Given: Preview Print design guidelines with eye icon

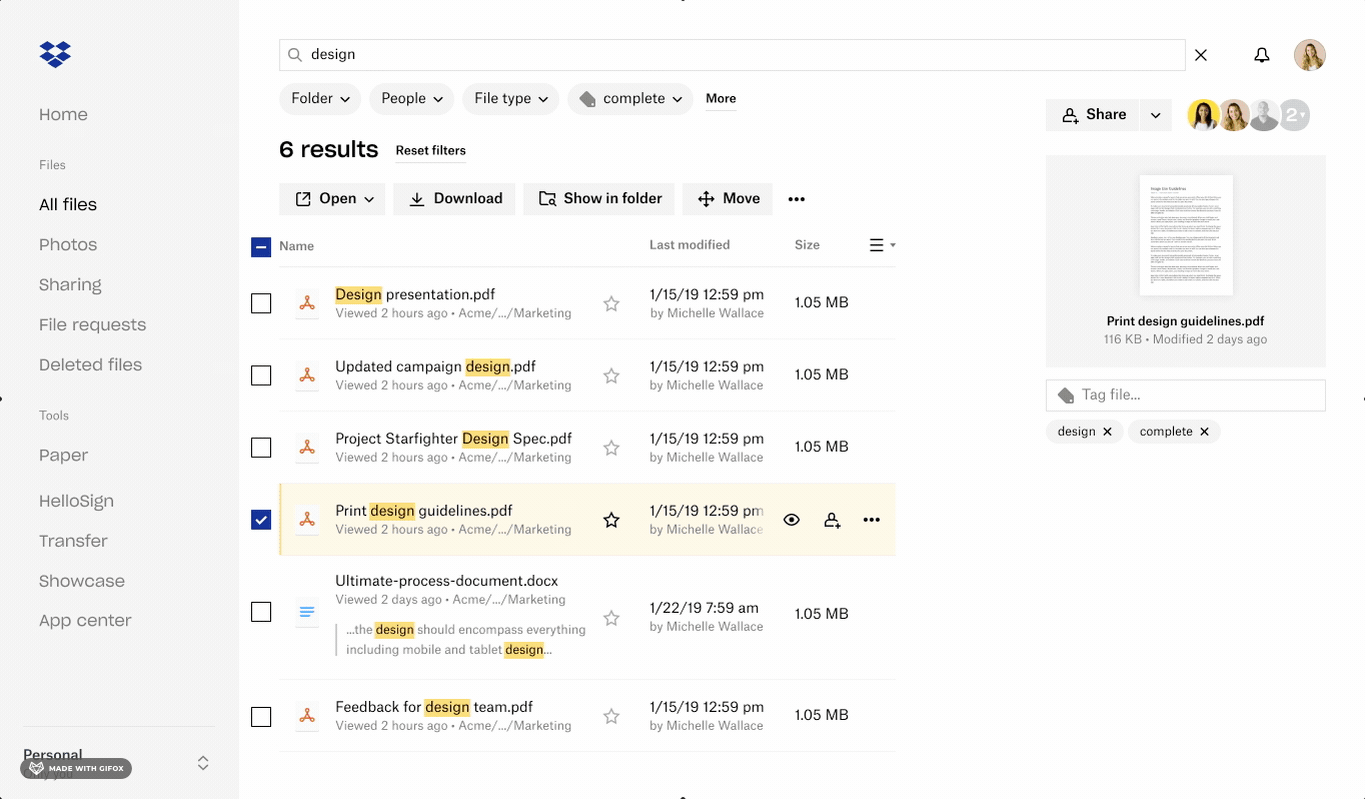Looking at the screenshot, I should pyautogui.click(x=791, y=520).
